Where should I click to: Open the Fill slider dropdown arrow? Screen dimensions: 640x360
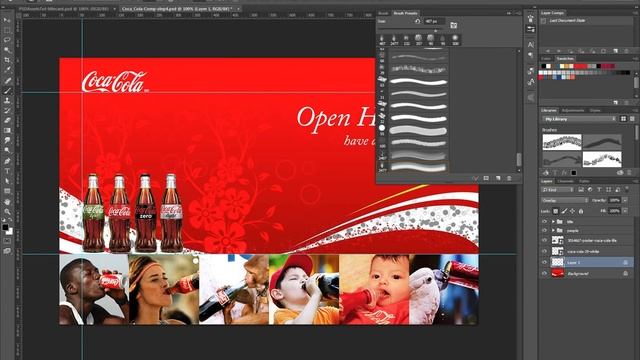tap(625, 211)
